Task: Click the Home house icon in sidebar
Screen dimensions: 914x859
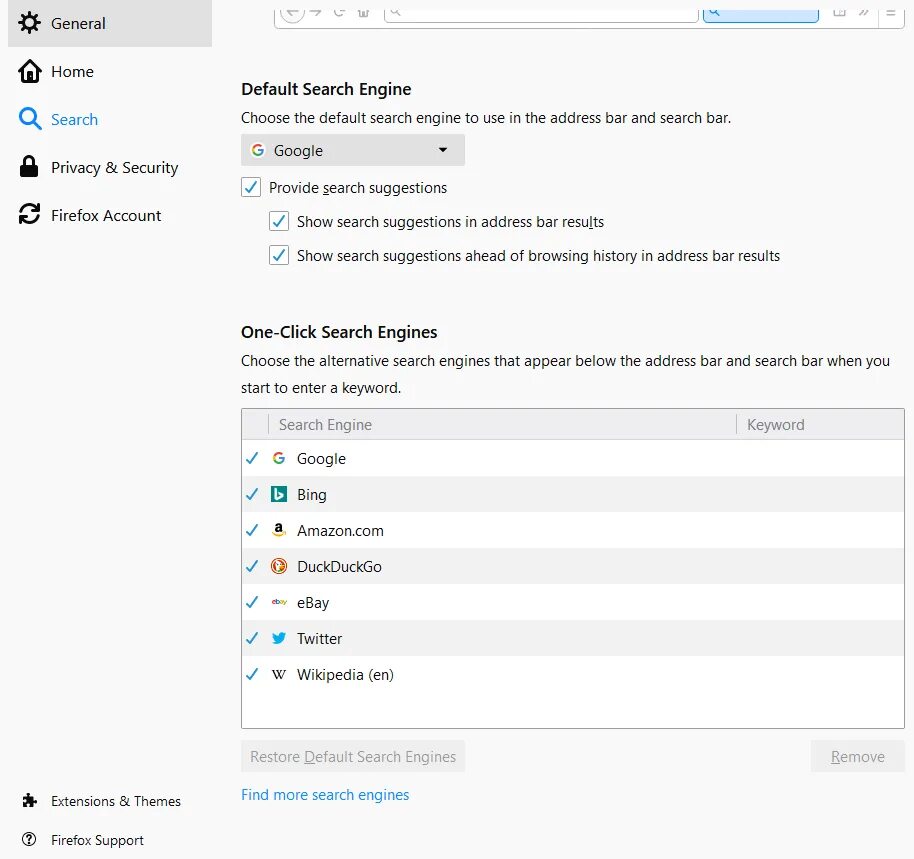Action: pyautogui.click(x=30, y=71)
